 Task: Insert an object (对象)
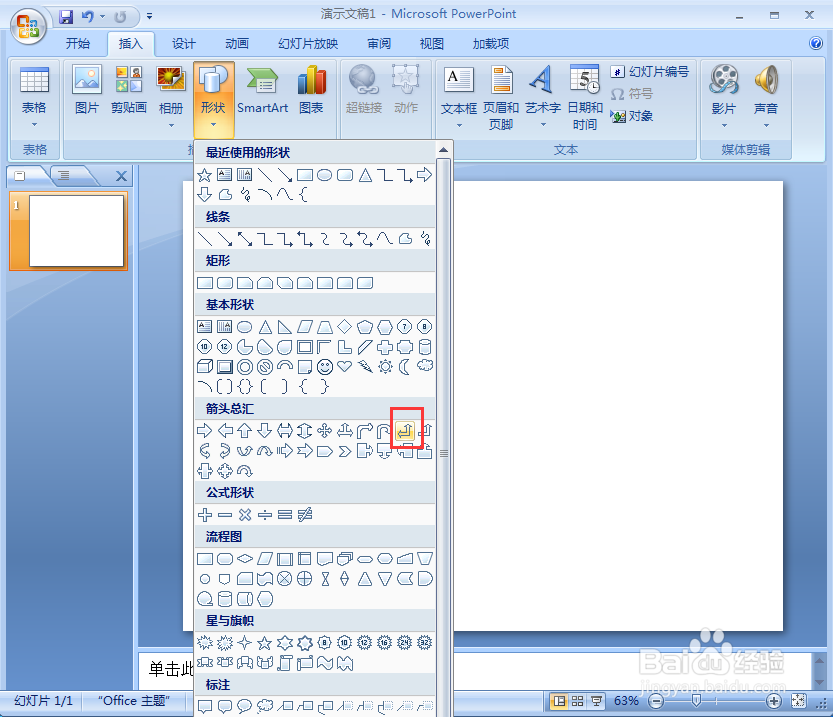tap(632, 116)
